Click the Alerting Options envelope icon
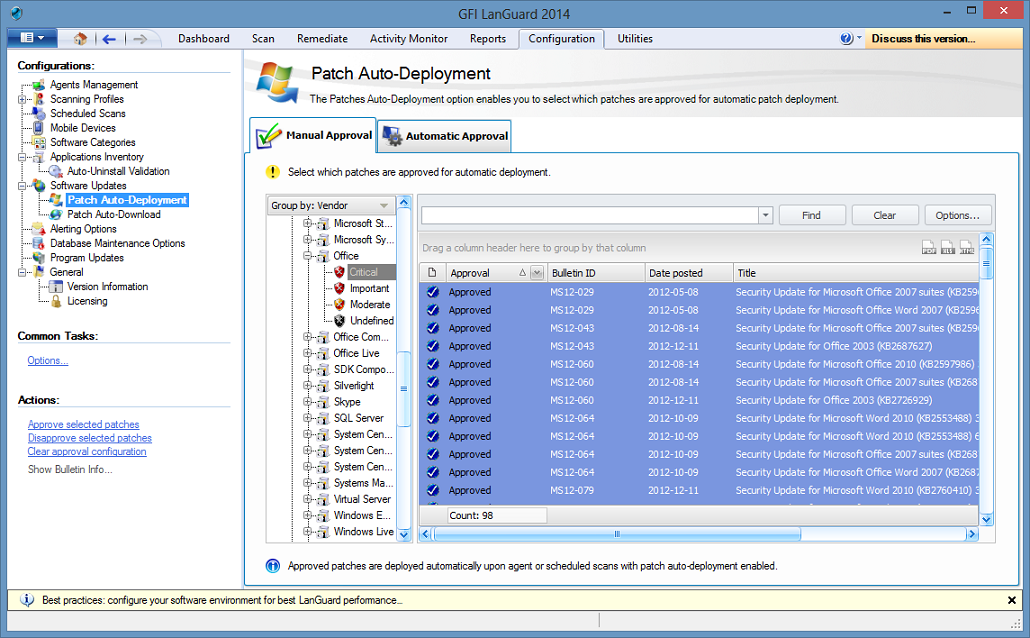 coord(39,229)
